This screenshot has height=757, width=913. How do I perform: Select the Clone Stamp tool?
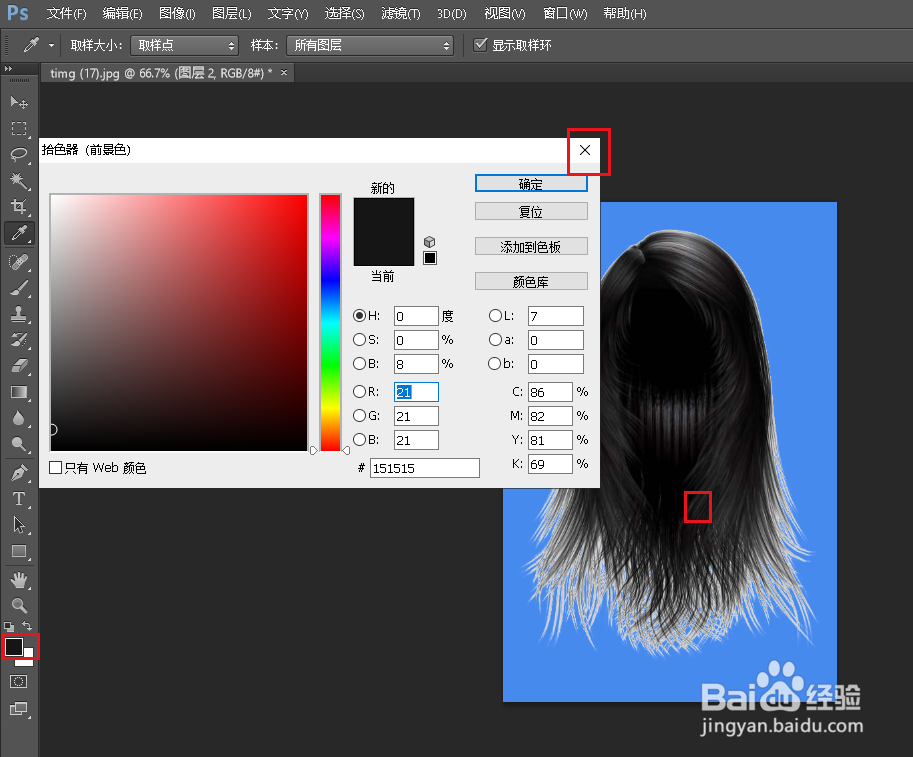click(19, 314)
